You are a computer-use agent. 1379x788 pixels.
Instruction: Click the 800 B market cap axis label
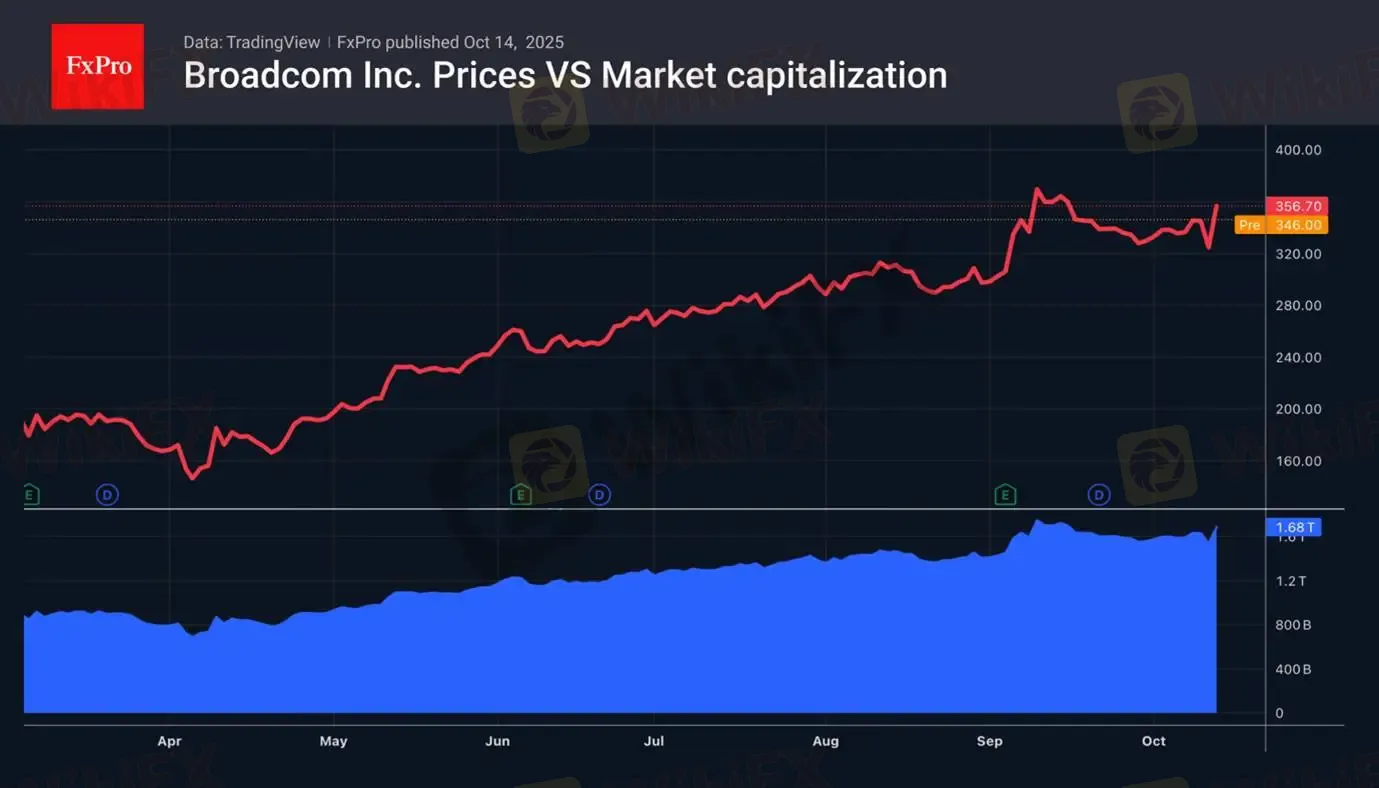[x=1293, y=625]
